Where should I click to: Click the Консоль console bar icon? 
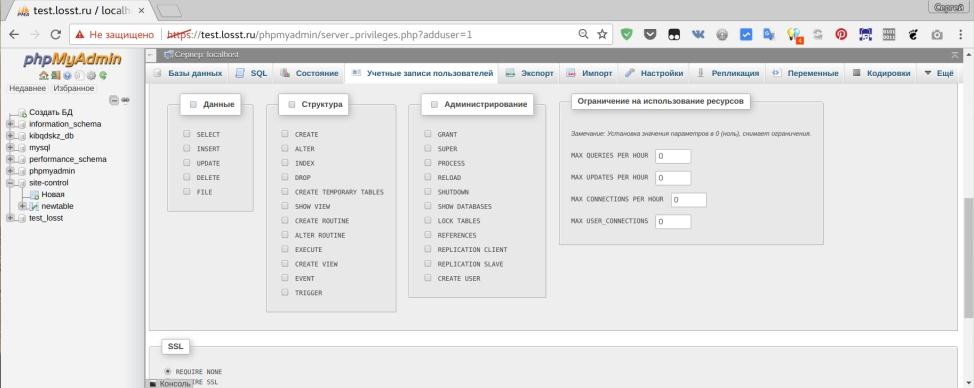[153, 384]
